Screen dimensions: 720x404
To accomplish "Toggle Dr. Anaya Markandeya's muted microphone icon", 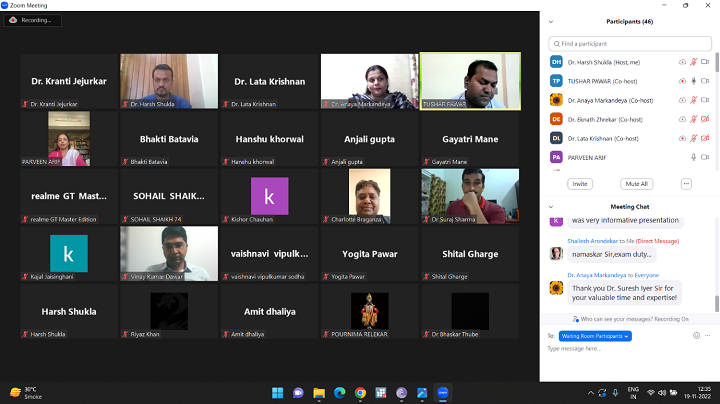I will (x=693, y=100).
